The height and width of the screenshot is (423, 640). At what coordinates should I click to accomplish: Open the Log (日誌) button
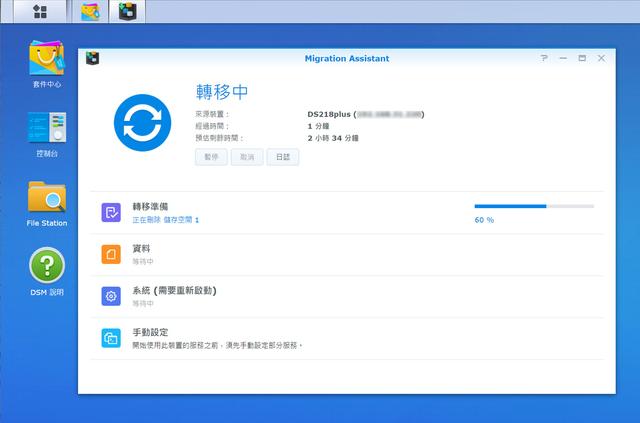283,157
